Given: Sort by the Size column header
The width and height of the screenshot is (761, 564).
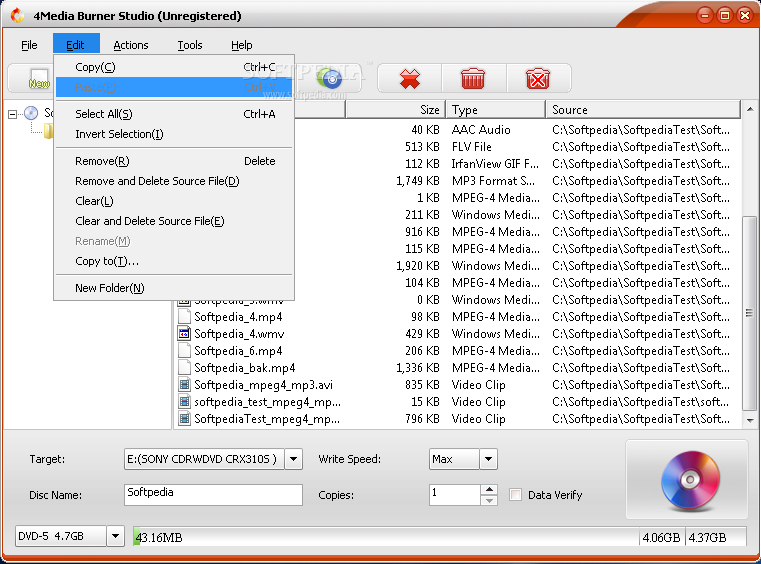Looking at the screenshot, I should (395, 110).
